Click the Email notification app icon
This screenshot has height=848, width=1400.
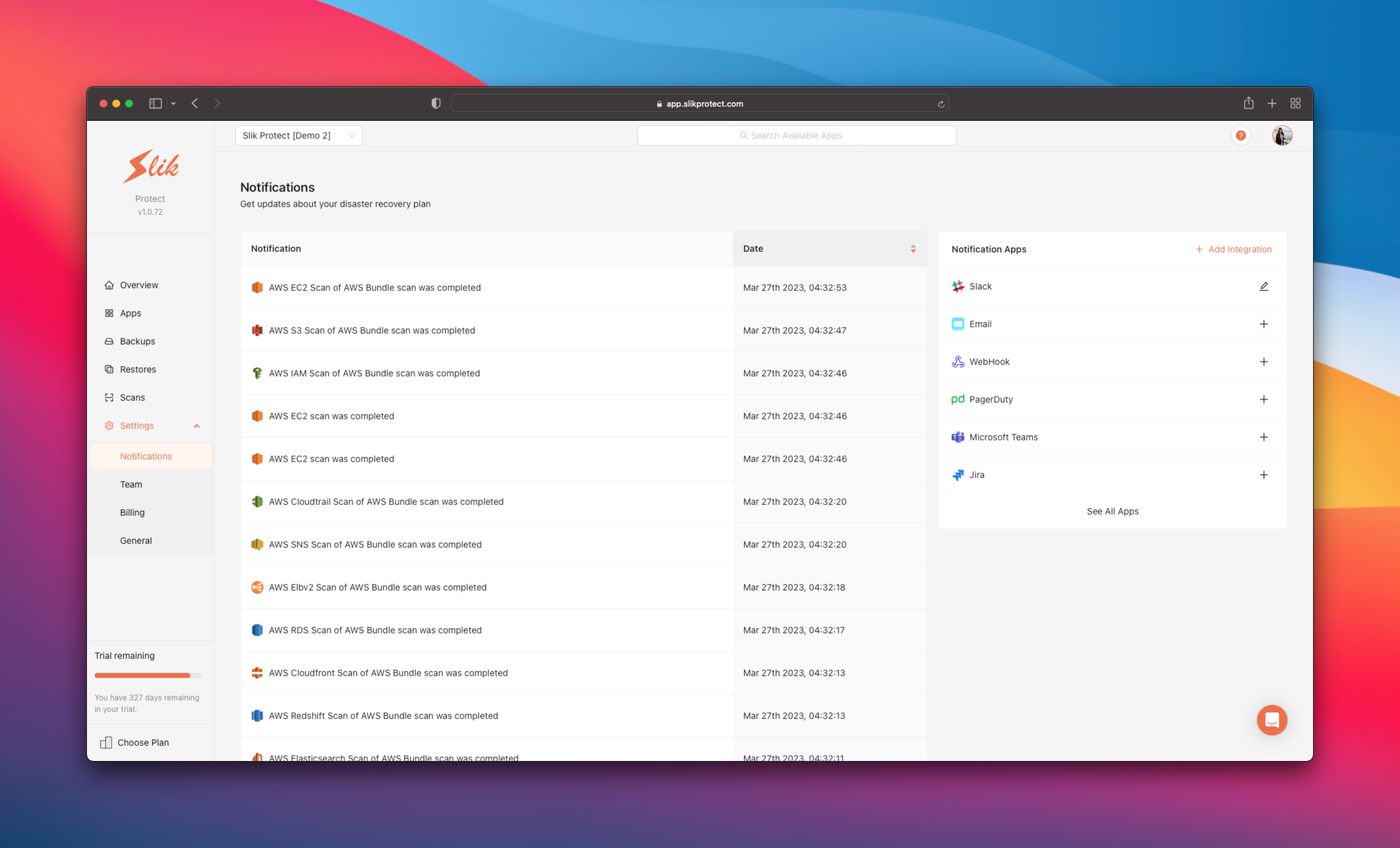pyautogui.click(x=958, y=323)
